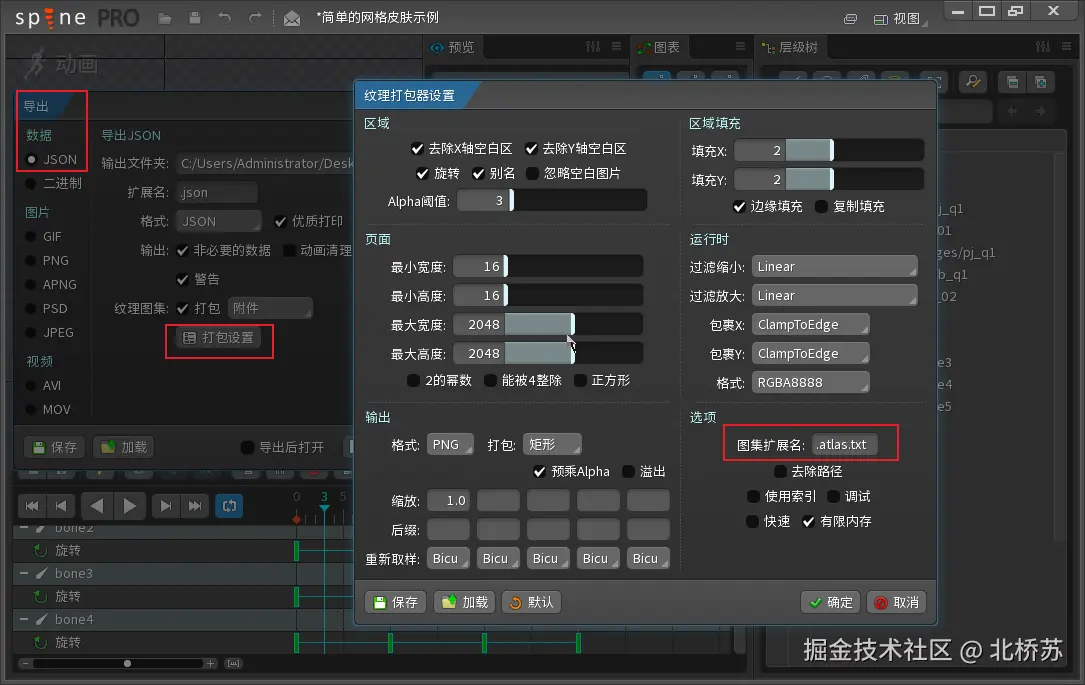Toggle the loop playback icon
This screenshot has width=1085, height=685.
230,506
